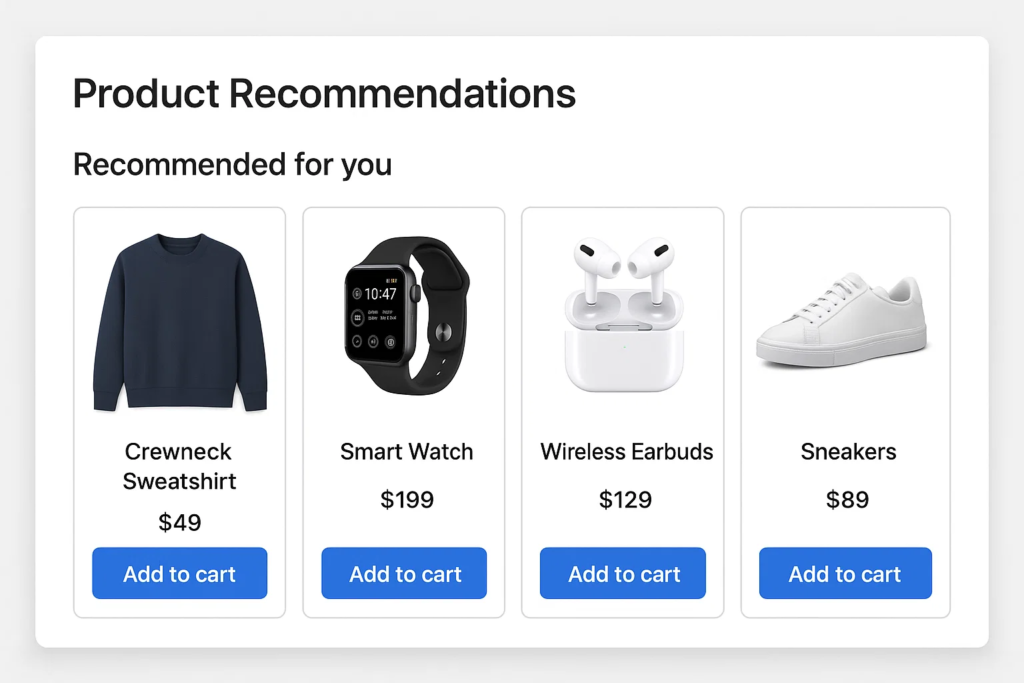Screen dimensions: 1024x683
Task: Click the $49 sweatshirt price
Action: pos(180,522)
